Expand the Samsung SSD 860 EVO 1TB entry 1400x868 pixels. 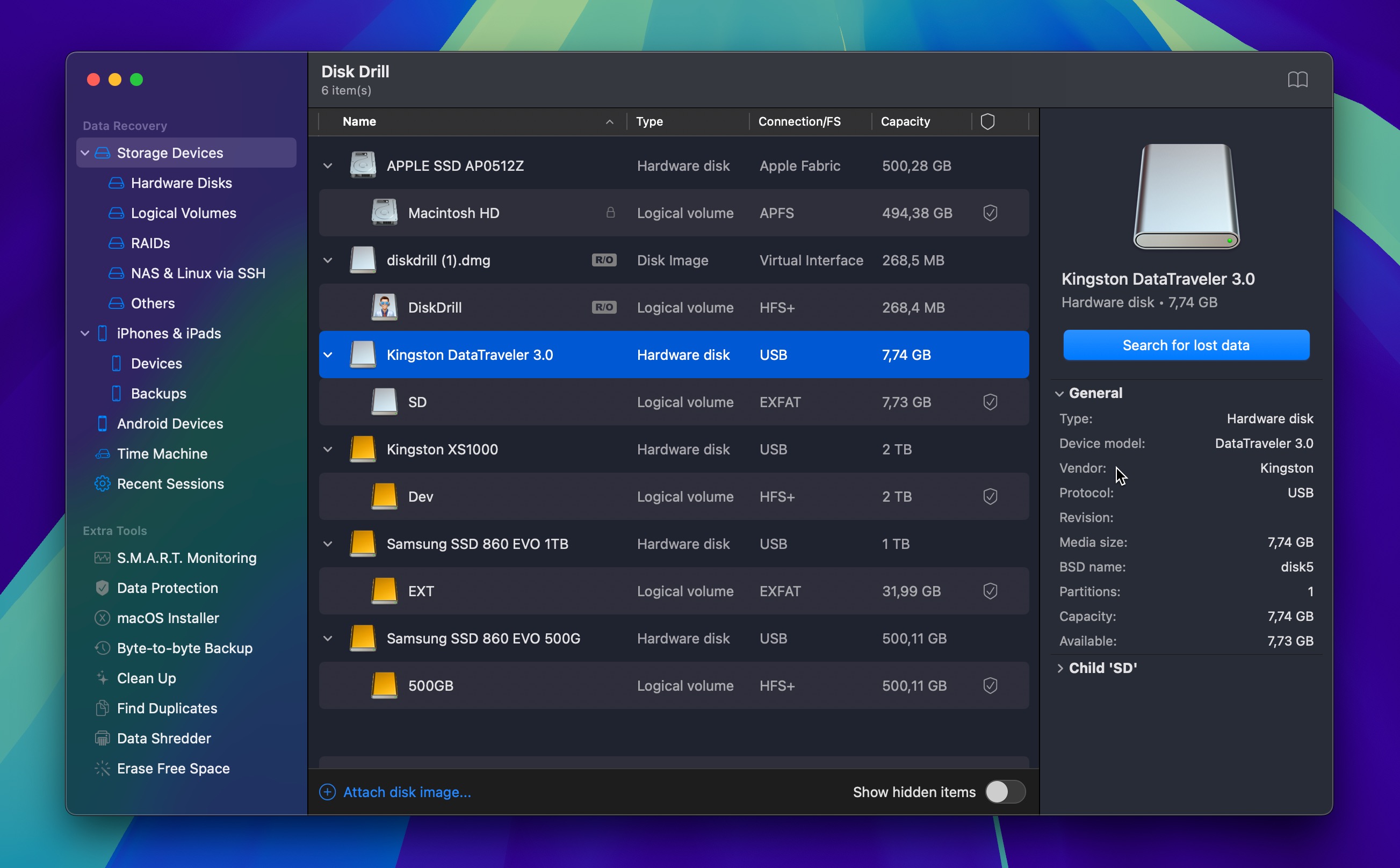coord(328,544)
